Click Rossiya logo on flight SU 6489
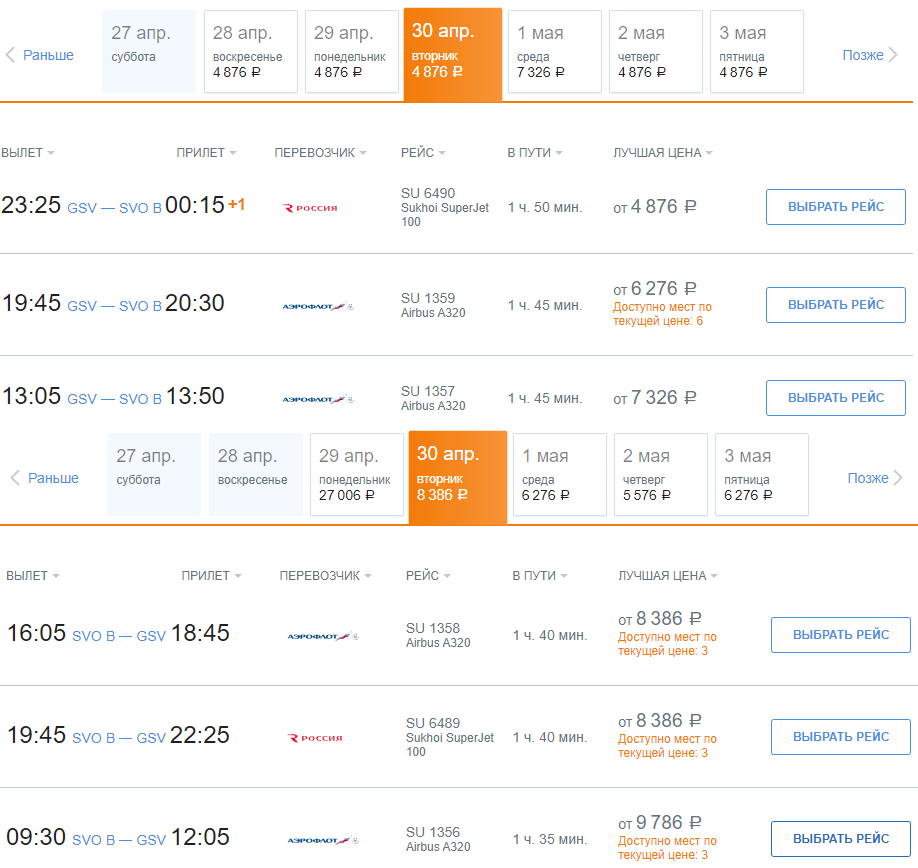This screenshot has height=868, width=918. tap(316, 738)
